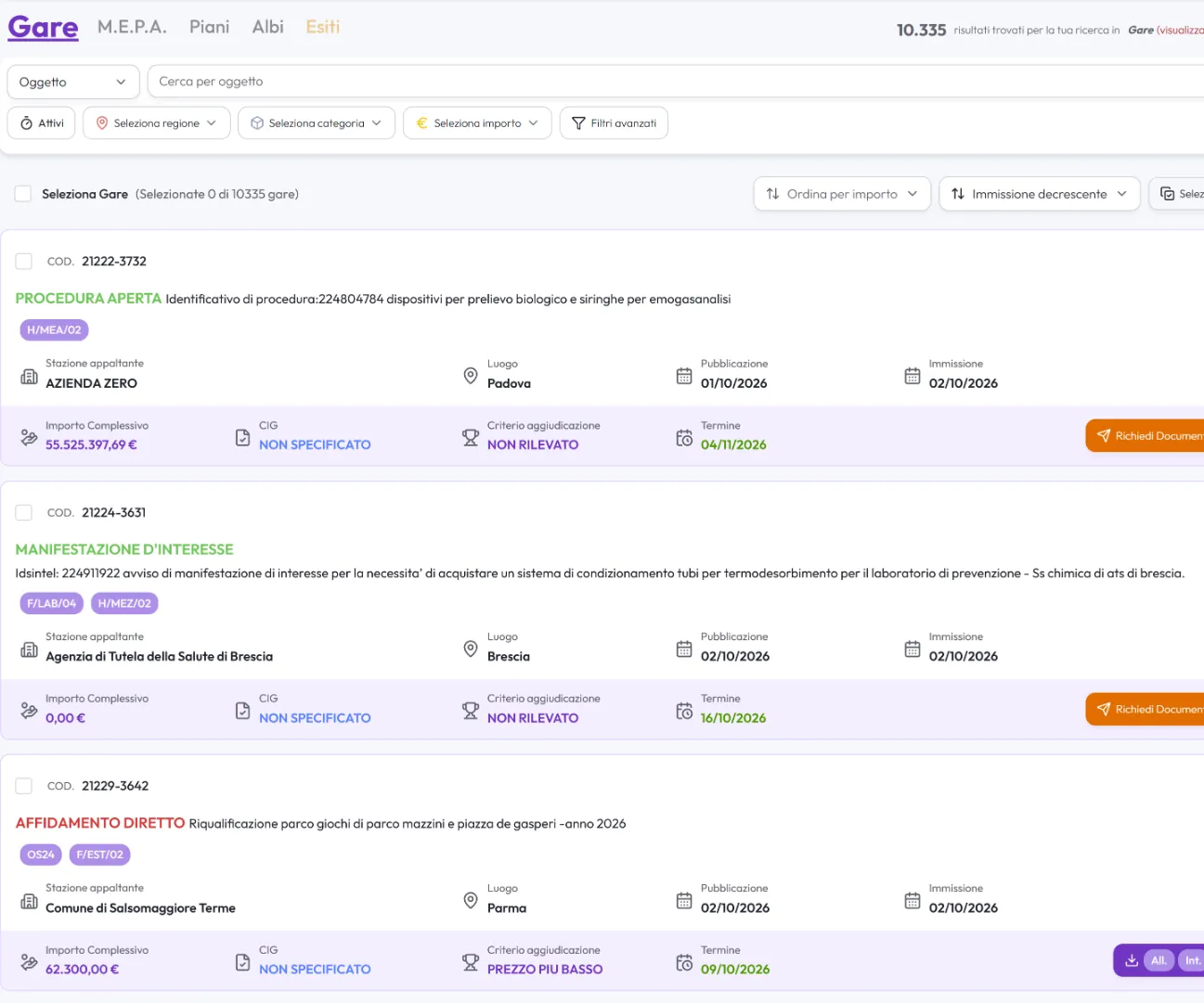Tick the checkbox for gara 21222-3732
Viewport: 1204px width, 1003px height.
pyautogui.click(x=24, y=262)
